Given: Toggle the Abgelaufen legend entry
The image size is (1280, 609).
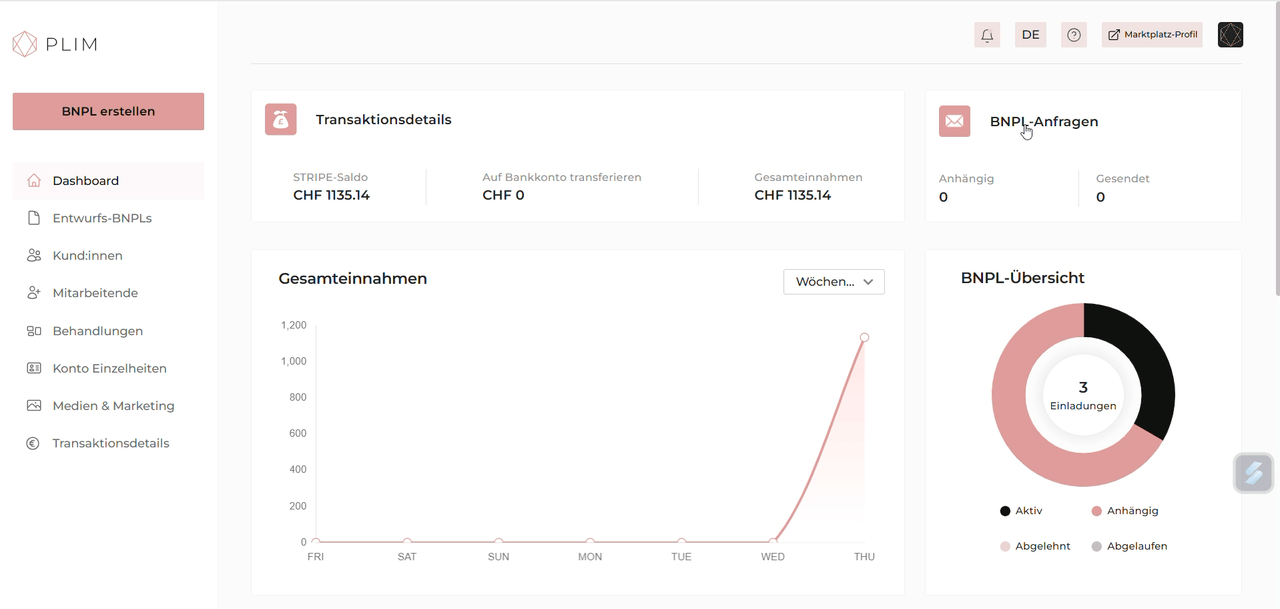Looking at the screenshot, I should click(x=1129, y=546).
